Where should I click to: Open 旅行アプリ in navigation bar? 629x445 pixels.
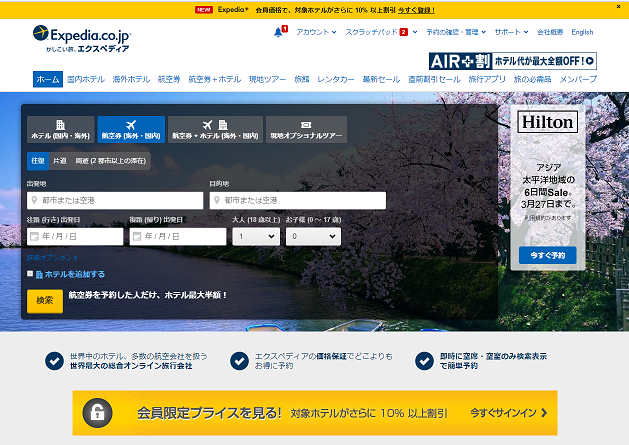487,79
